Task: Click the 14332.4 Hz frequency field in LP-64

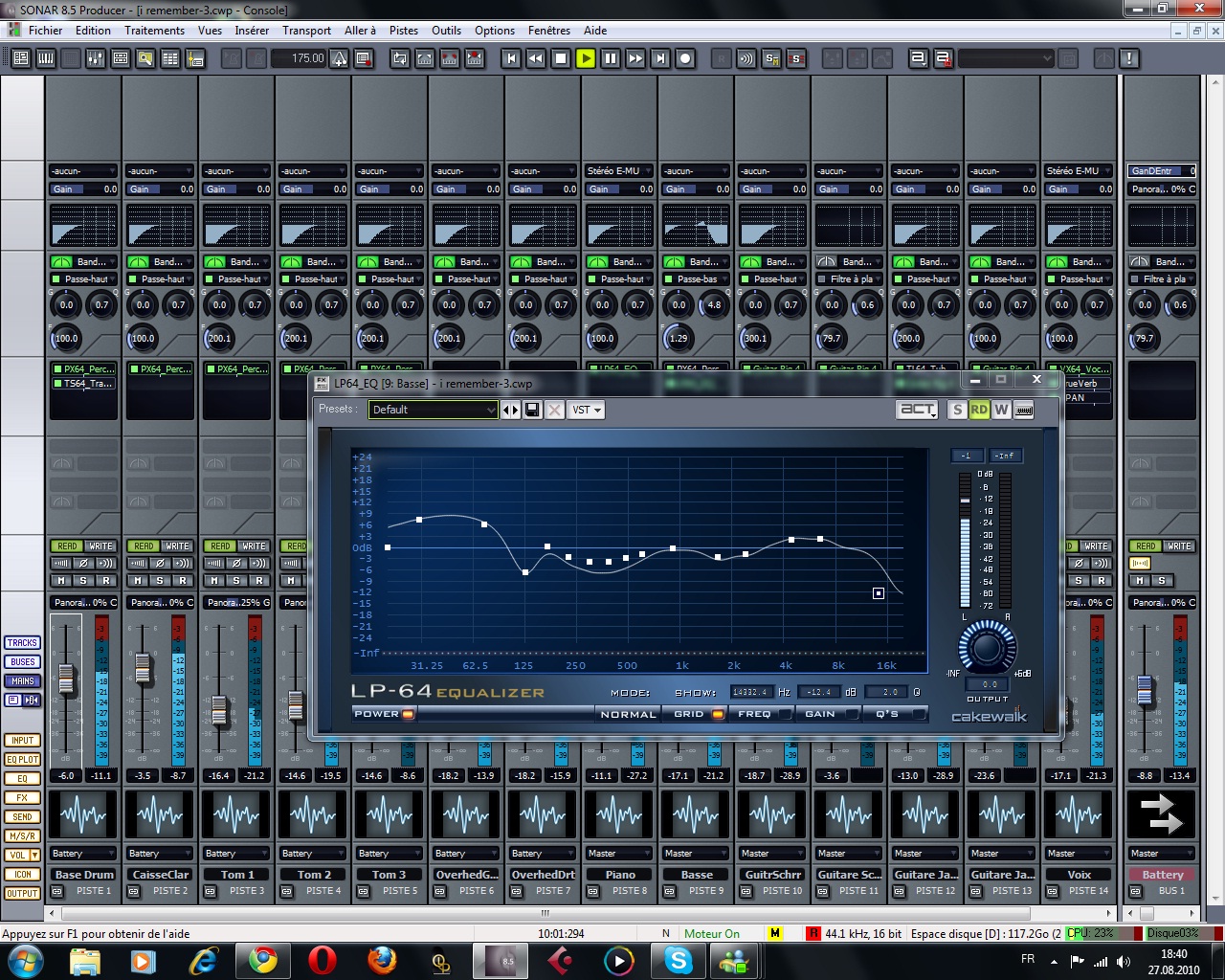Action: coord(751,692)
